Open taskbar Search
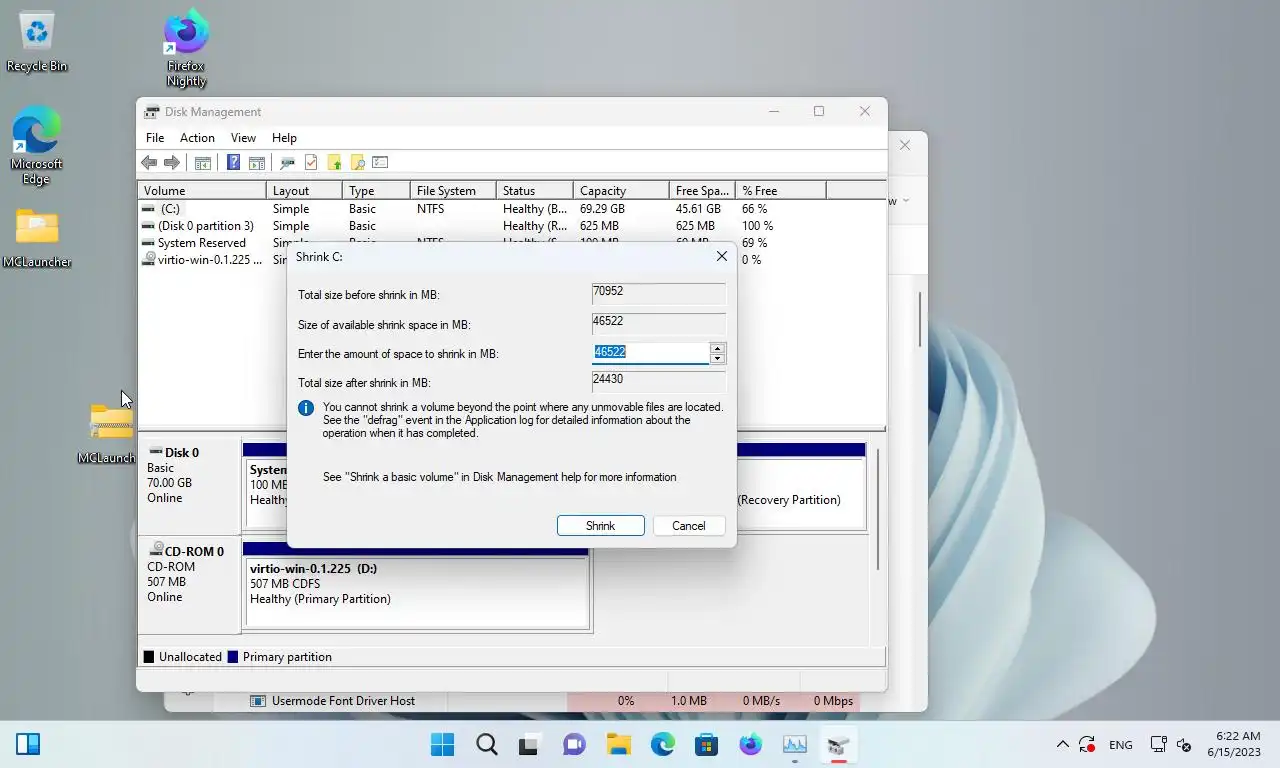Viewport: 1280px width, 768px height. click(487, 744)
